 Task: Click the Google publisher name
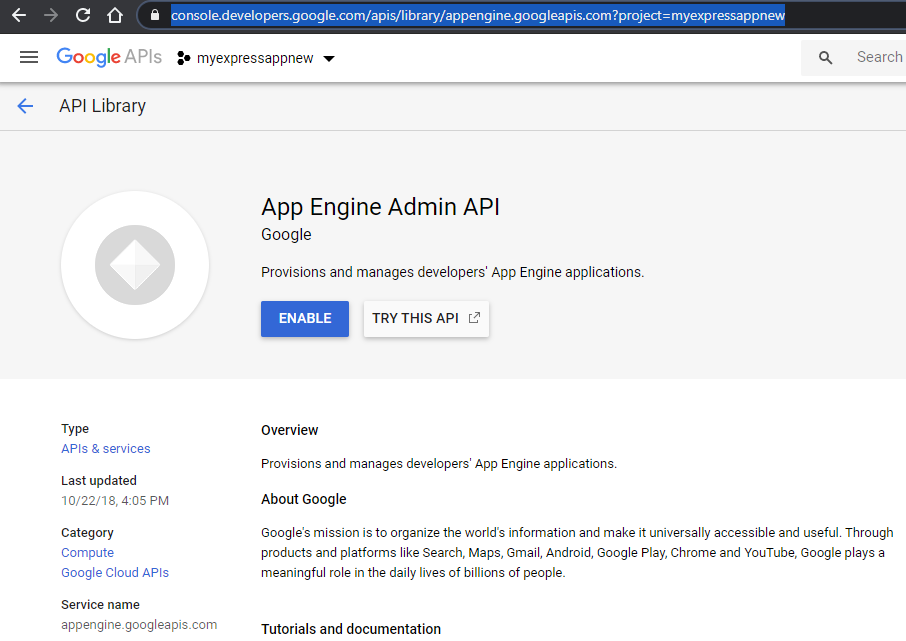[286, 235]
